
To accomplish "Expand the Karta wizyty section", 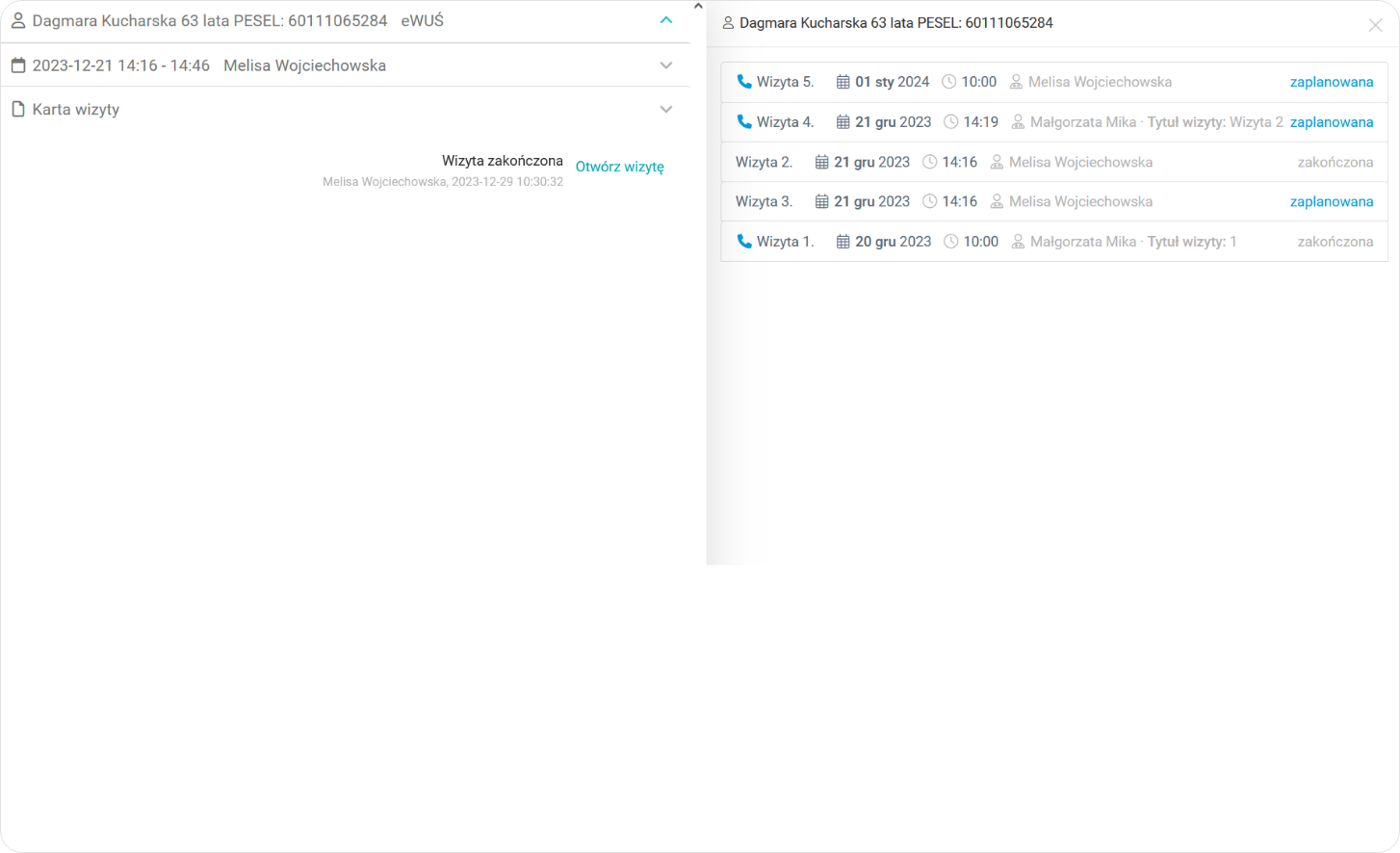I will (x=666, y=109).
